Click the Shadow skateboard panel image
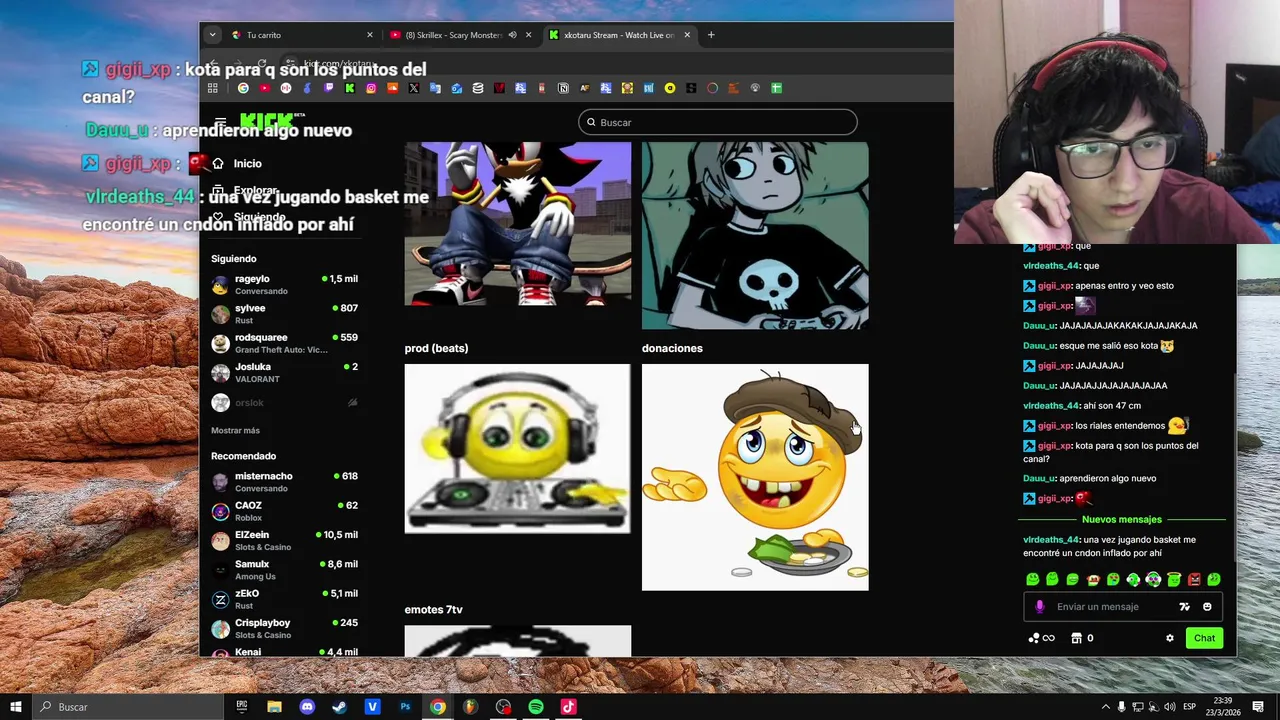Screen dimensions: 1280x720 pyautogui.click(x=518, y=224)
